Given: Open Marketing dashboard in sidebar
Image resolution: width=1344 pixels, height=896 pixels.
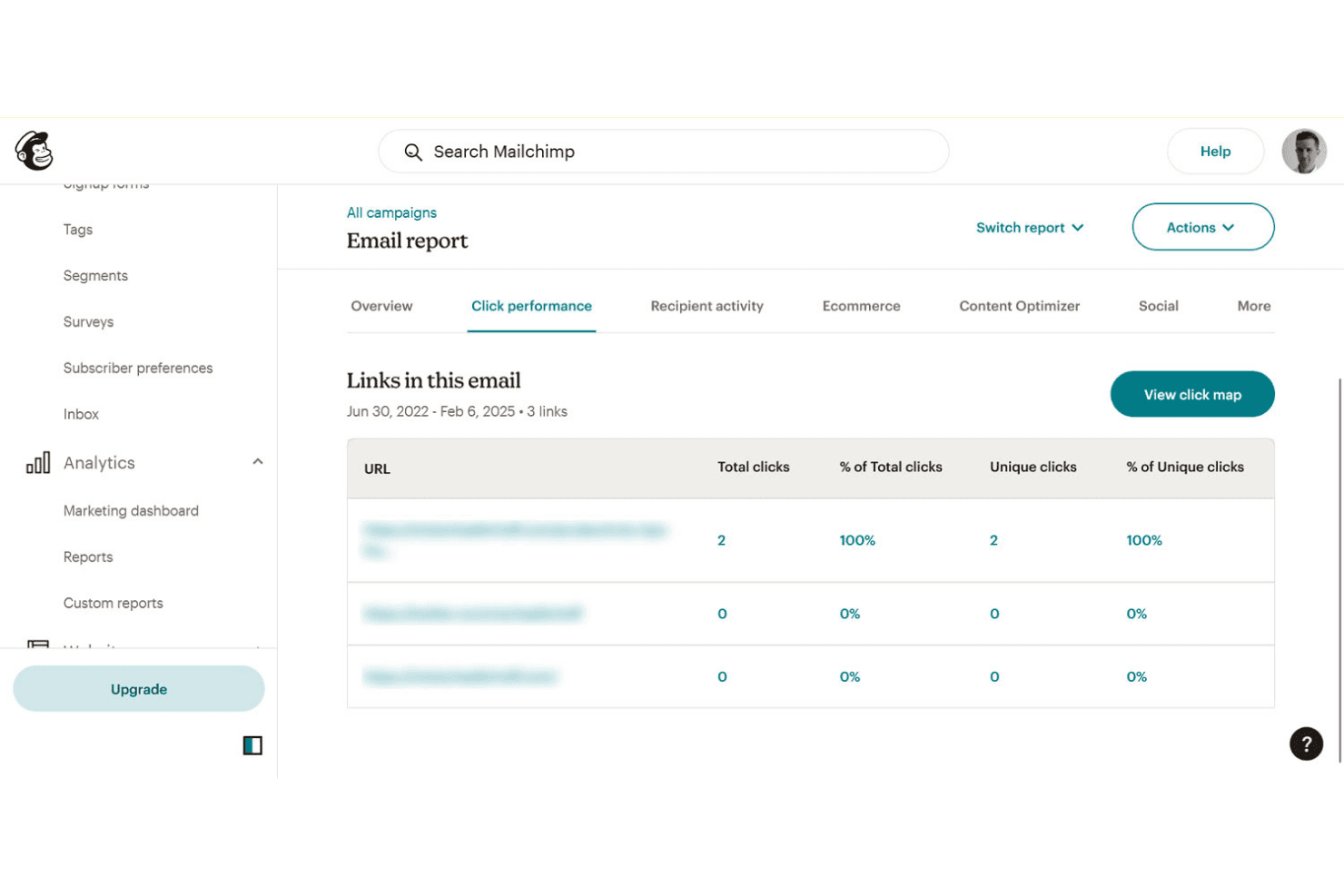Looking at the screenshot, I should tap(131, 511).
